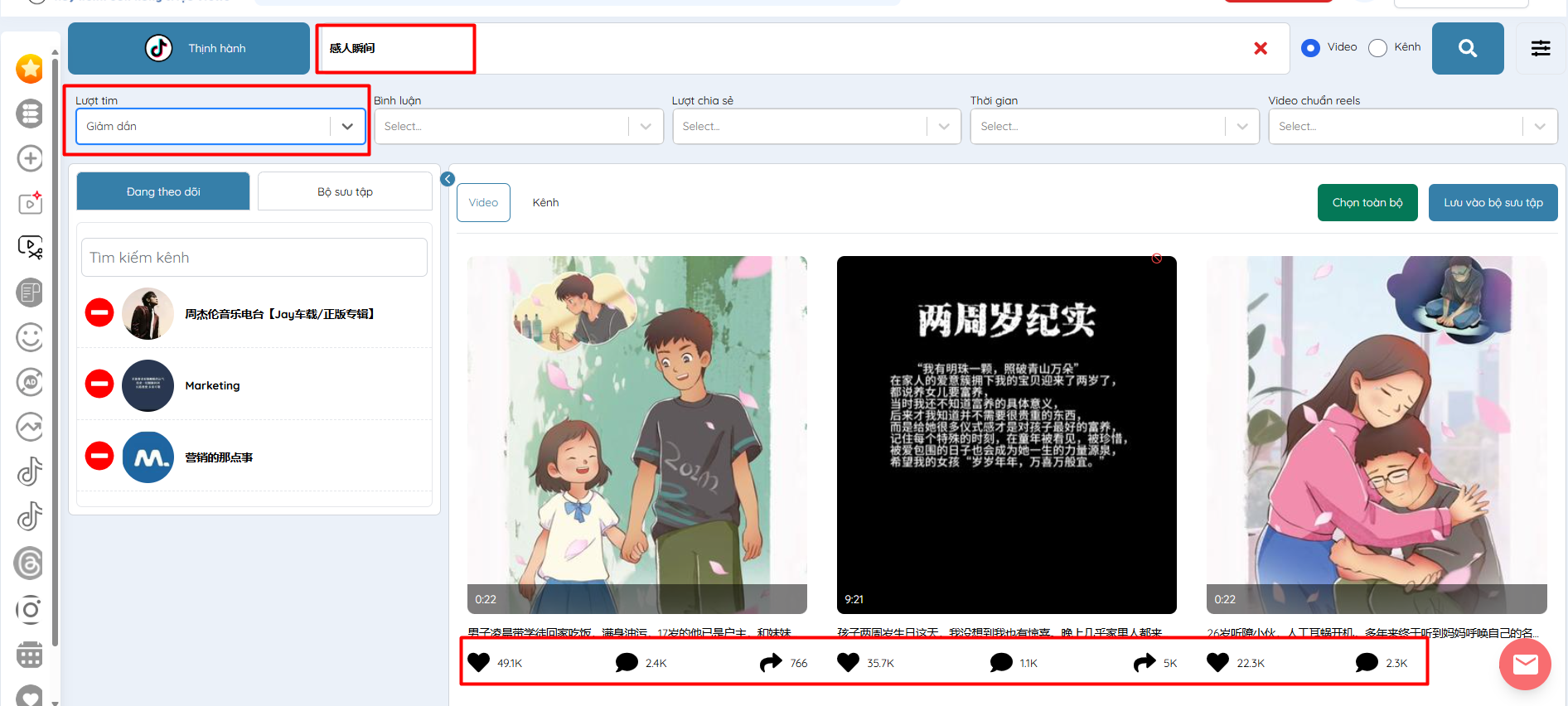
Task: Switch to the Đang theo dõi tab
Action: tap(163, 191)
